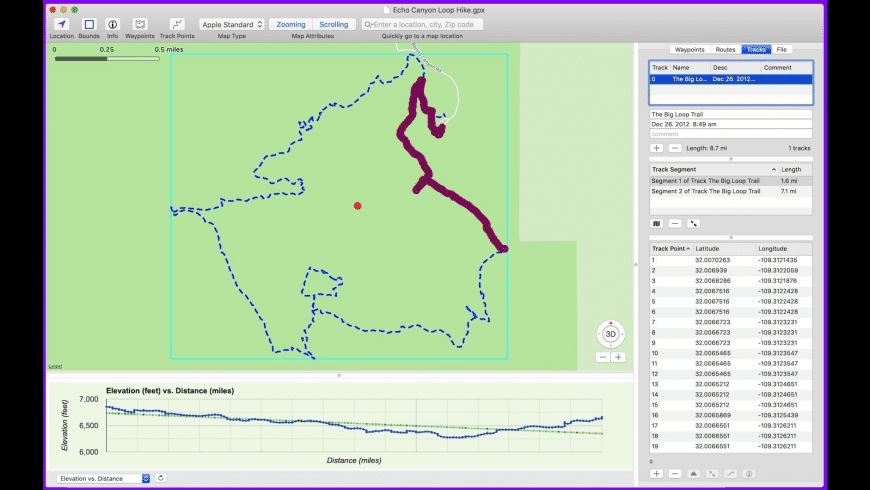Zoom in the map with plus button
This screenshot has width=870, height=490.
pyautogui.click(x=618, y=357)
